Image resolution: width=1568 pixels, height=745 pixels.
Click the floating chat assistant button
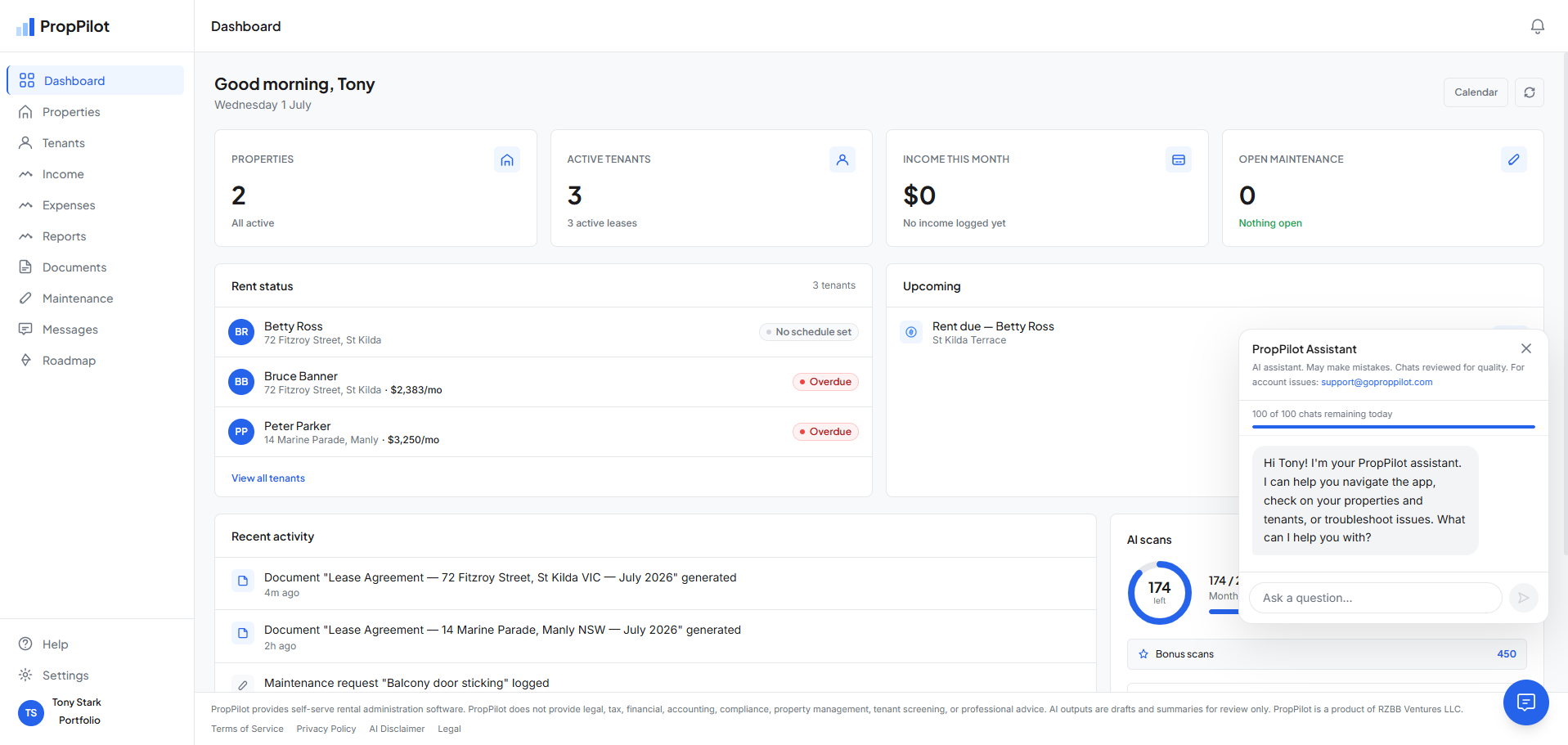1525,702
